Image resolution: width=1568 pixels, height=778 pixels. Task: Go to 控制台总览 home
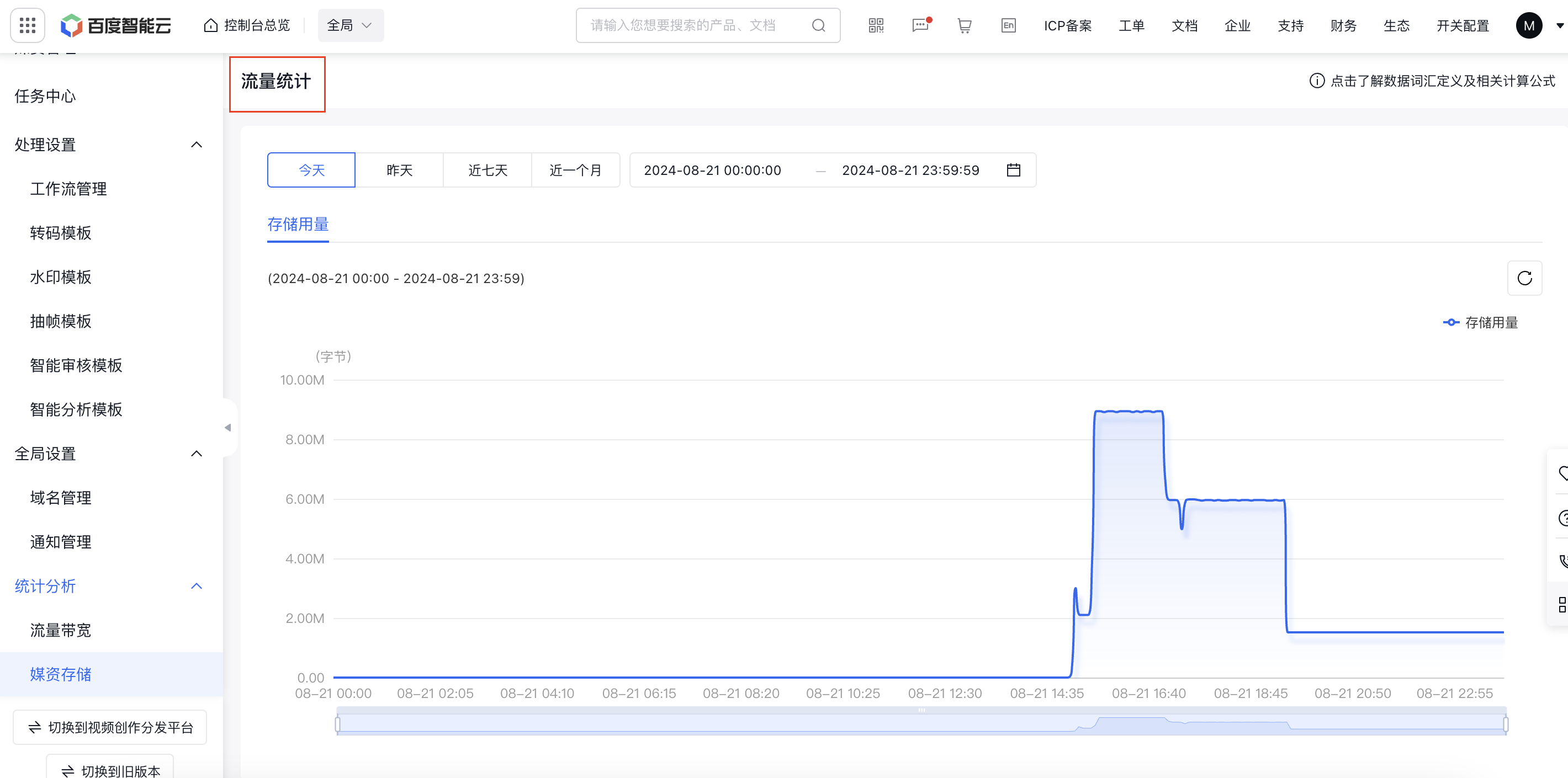pyautogui.click(x=247, y=25)
